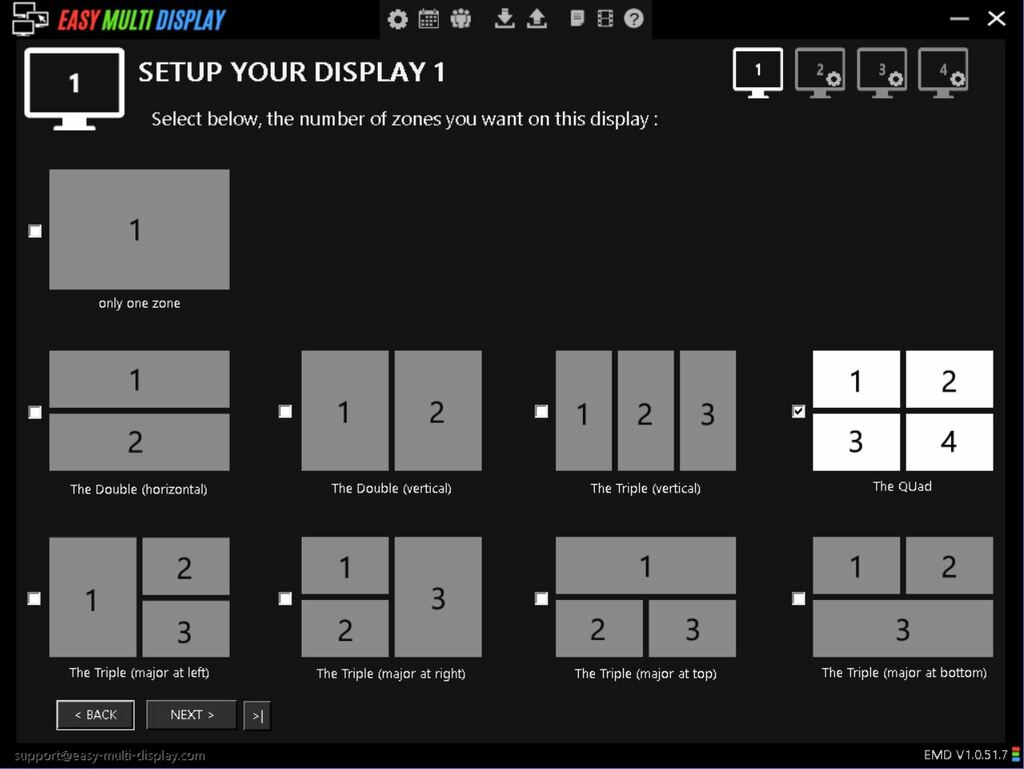1024x769 pixels.
Task: Click the < BACK button
Action: (95, 714)
